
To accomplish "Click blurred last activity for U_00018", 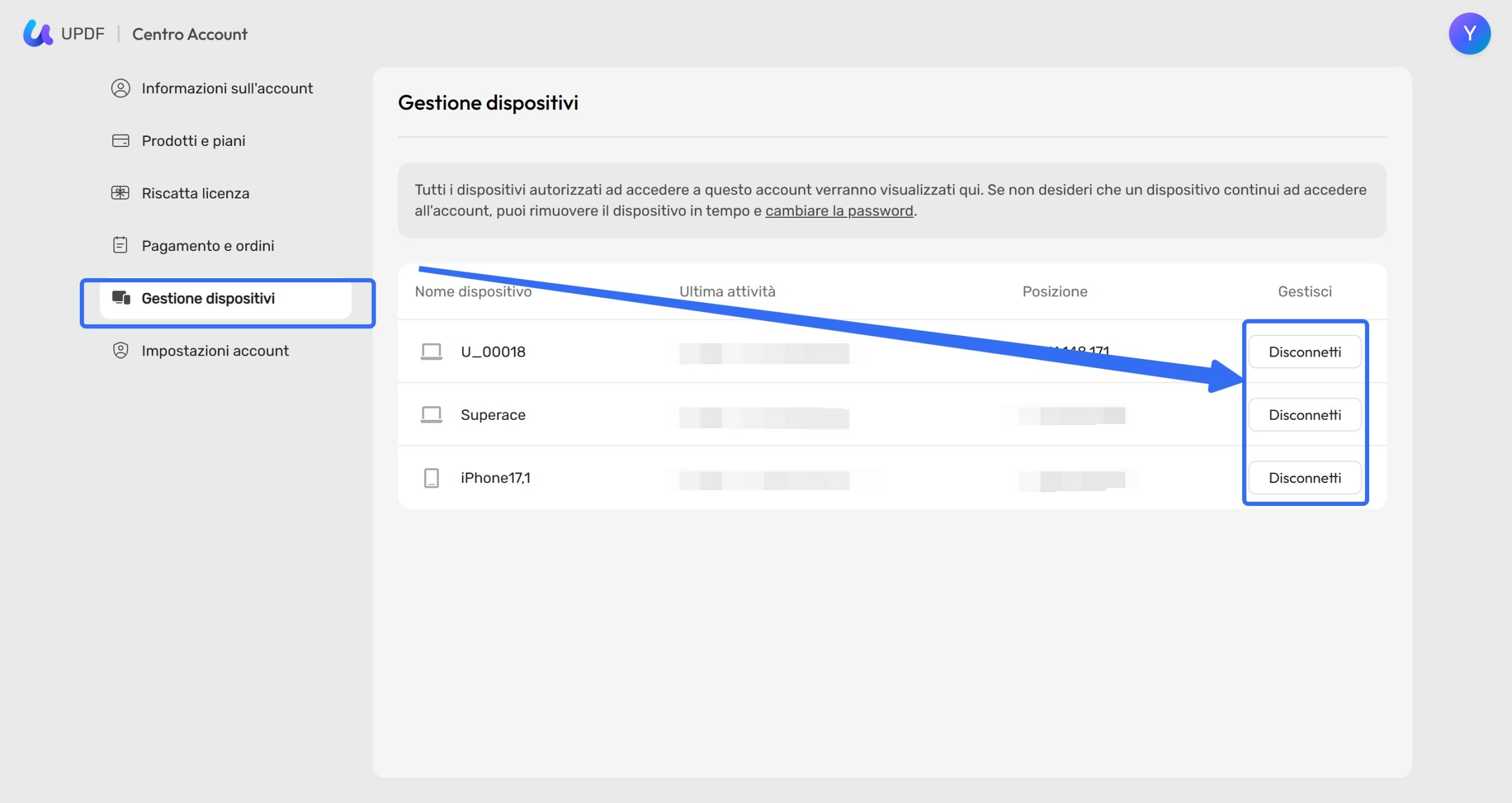I will [764, 354].
